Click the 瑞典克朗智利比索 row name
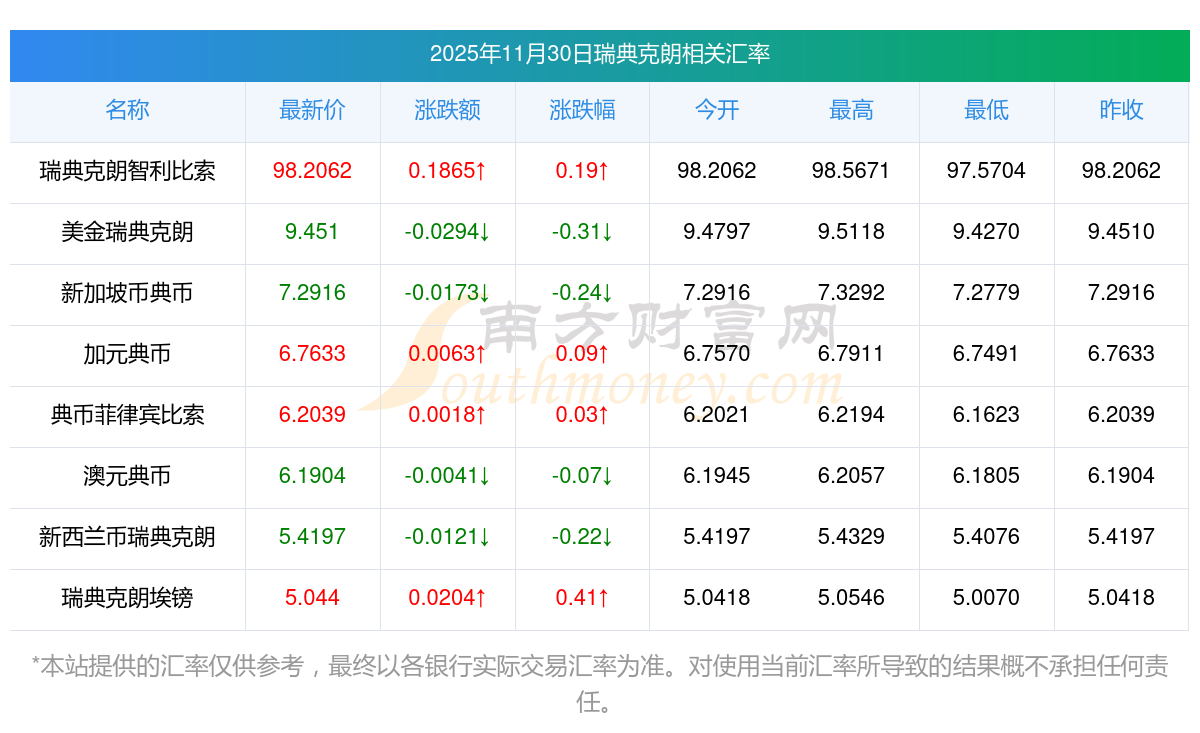 pyautogui.click(x=127, y=171)
